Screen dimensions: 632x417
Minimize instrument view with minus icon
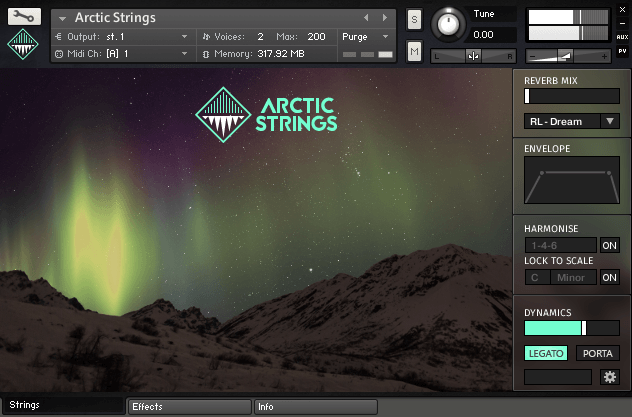pyautogui.click(x=622, y=23)
